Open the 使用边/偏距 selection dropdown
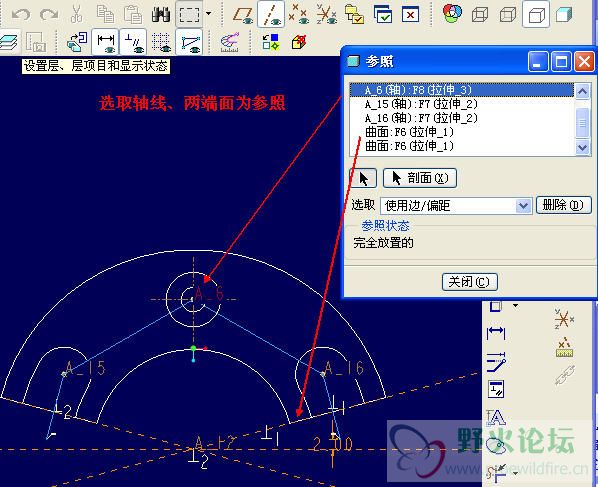 [523, 206]
